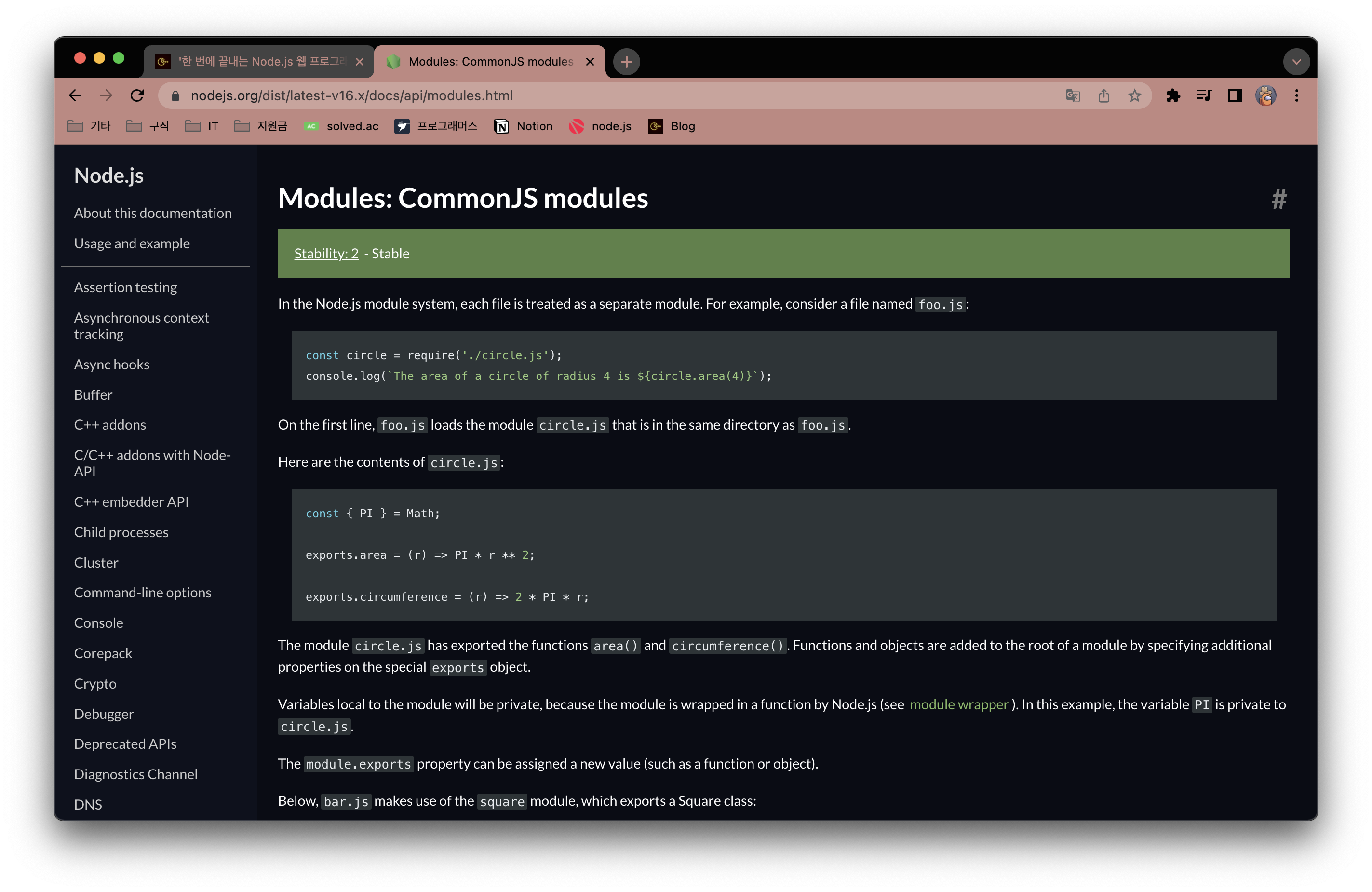Open Chrome three-dot menu
The width and height of the screenshot is (1372, 892).
(x=1296, y=95)
